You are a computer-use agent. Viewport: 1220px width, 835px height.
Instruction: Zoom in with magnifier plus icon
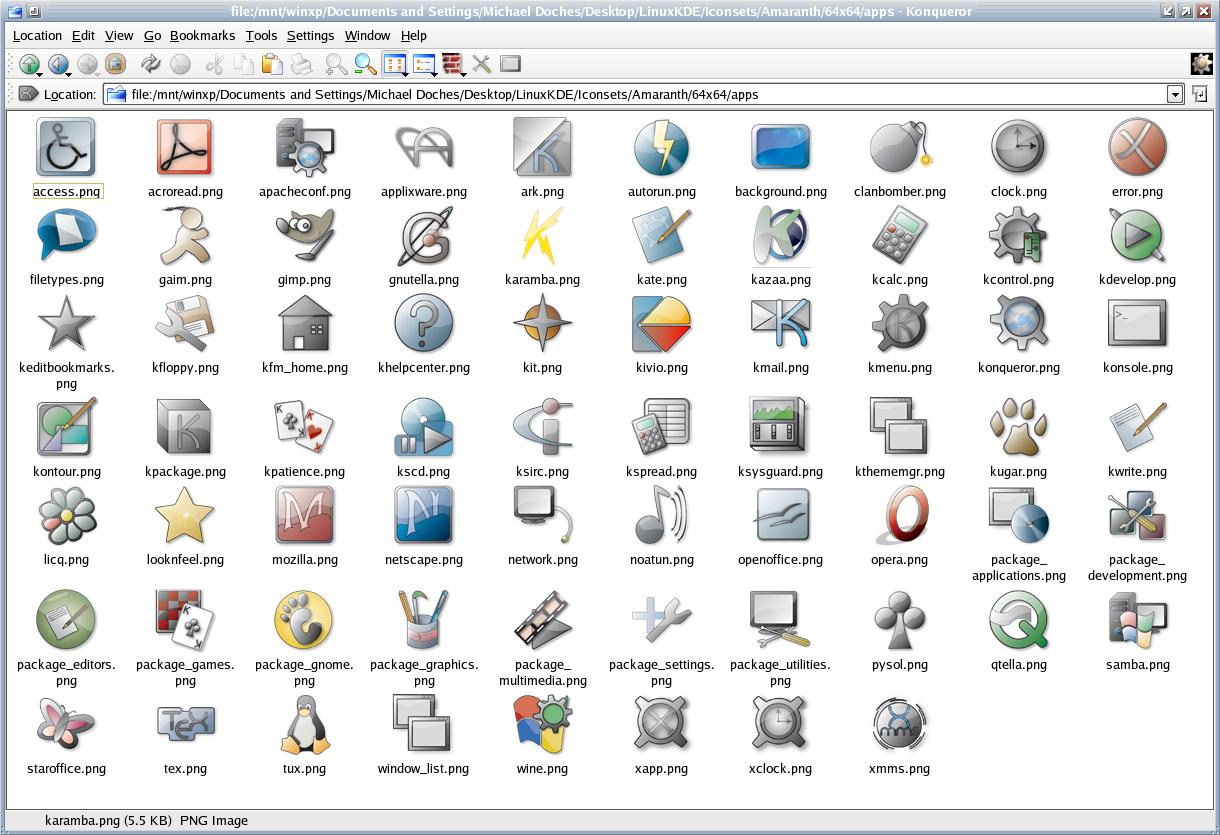[336, 64]
